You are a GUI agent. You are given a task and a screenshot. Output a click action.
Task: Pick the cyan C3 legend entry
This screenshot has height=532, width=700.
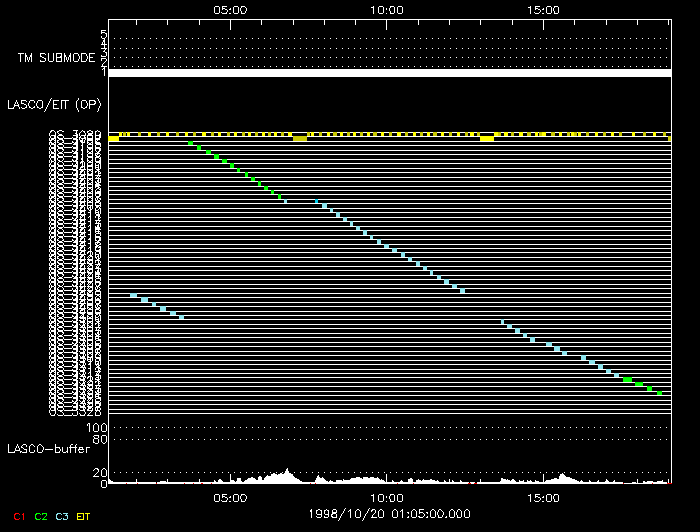click(x=62, y=515)
